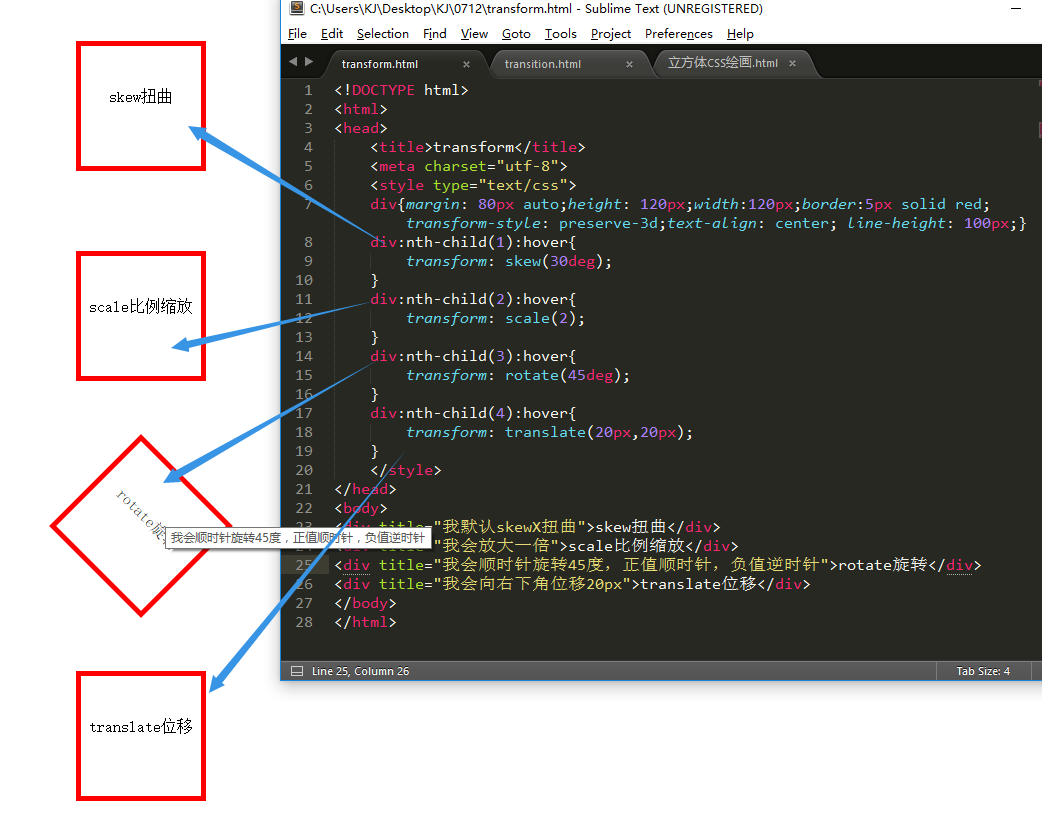1042x814 pixels.
Task: Toggle the side bar panel switcher icon
Action: click(297, 671)
